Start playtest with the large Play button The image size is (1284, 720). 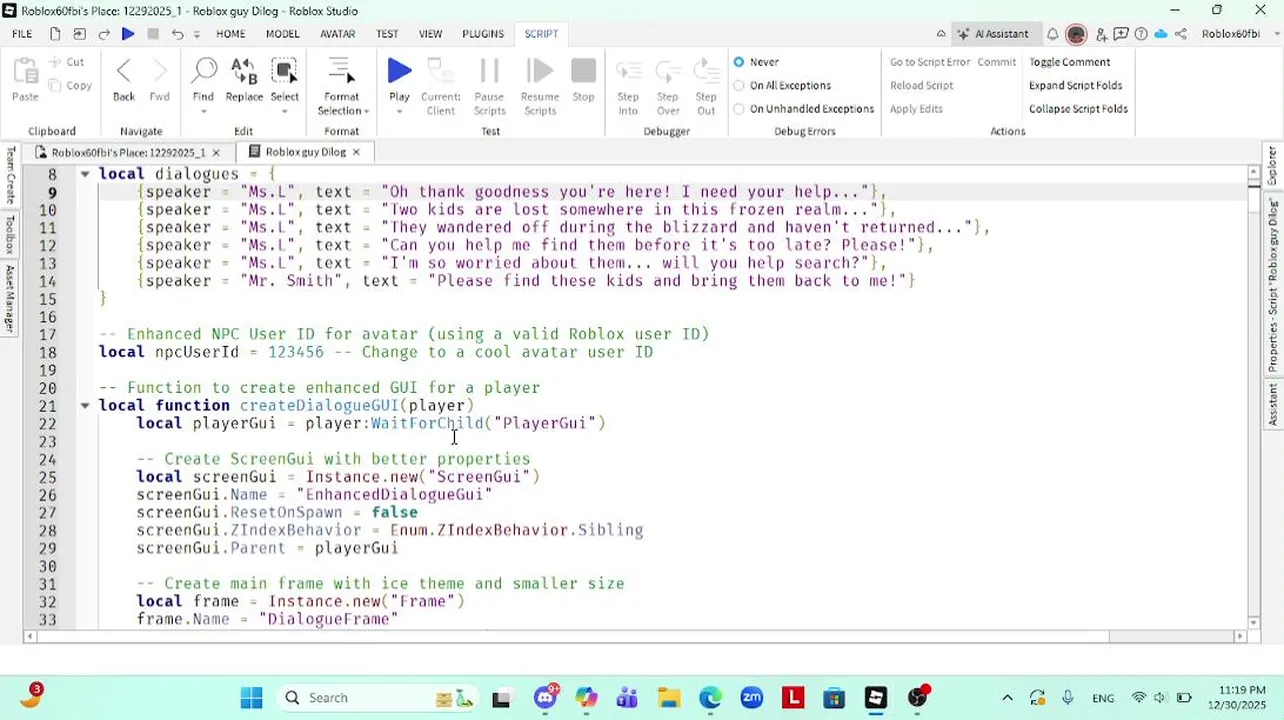point(399,70)
